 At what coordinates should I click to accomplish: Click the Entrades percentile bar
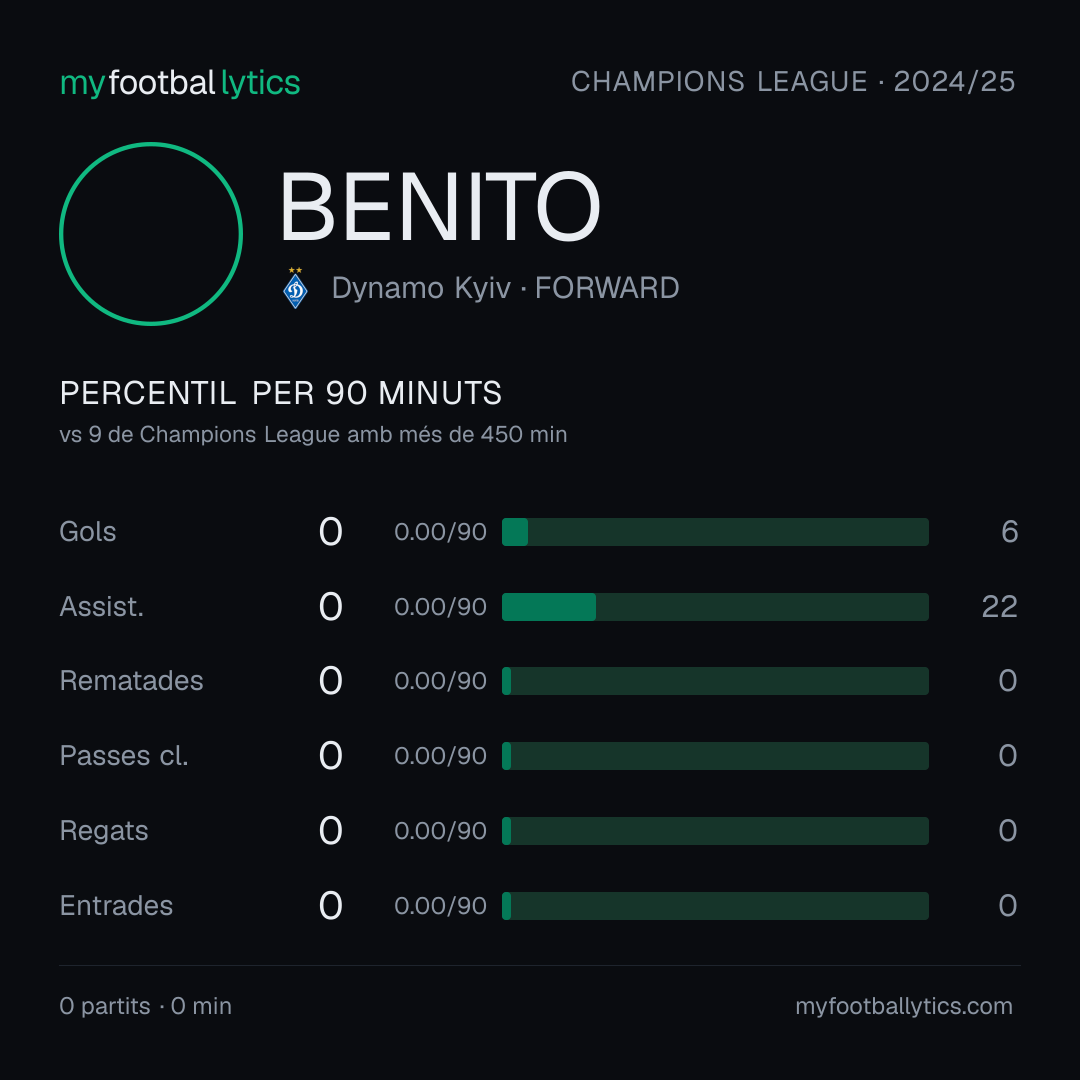pyautogui.click(x=715, y=906)
